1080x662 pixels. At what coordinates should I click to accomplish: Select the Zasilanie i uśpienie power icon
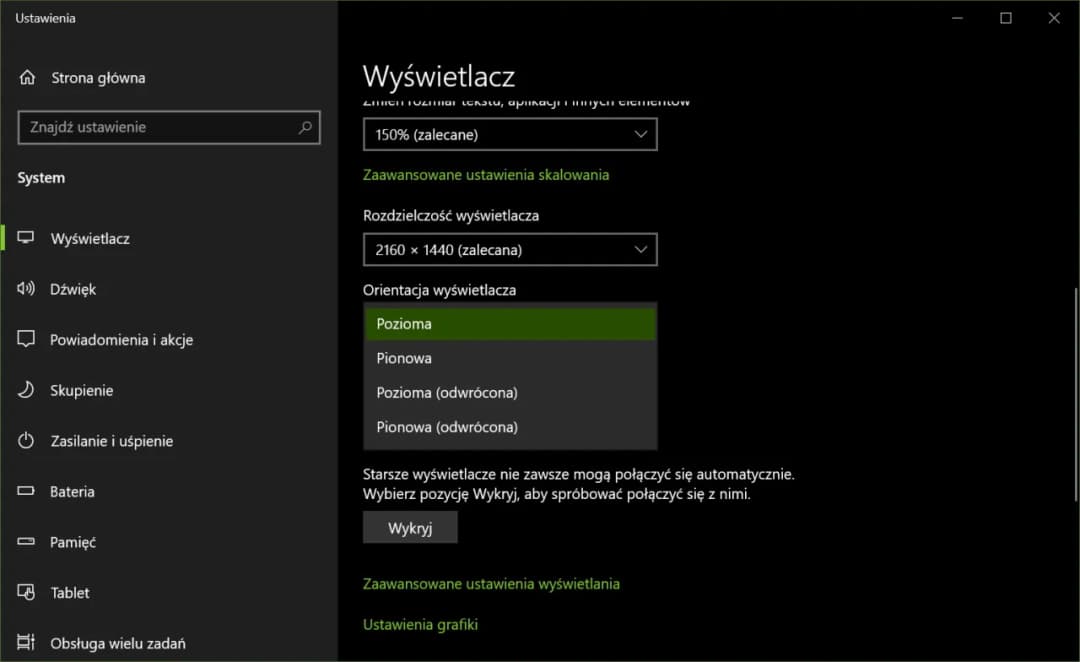click(x=25, y=441)
